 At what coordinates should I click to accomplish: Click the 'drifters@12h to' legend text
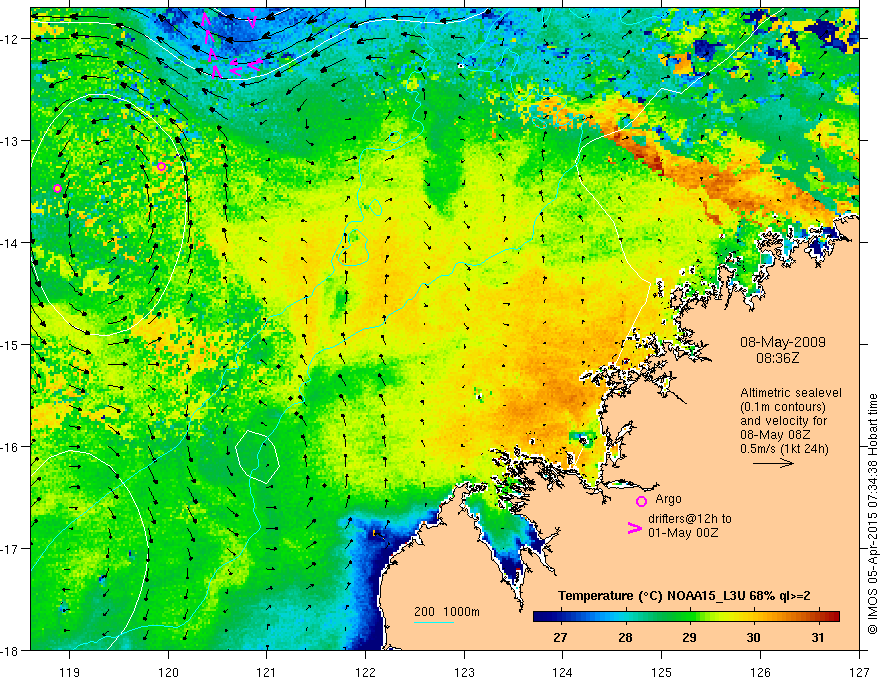[690, 519]
